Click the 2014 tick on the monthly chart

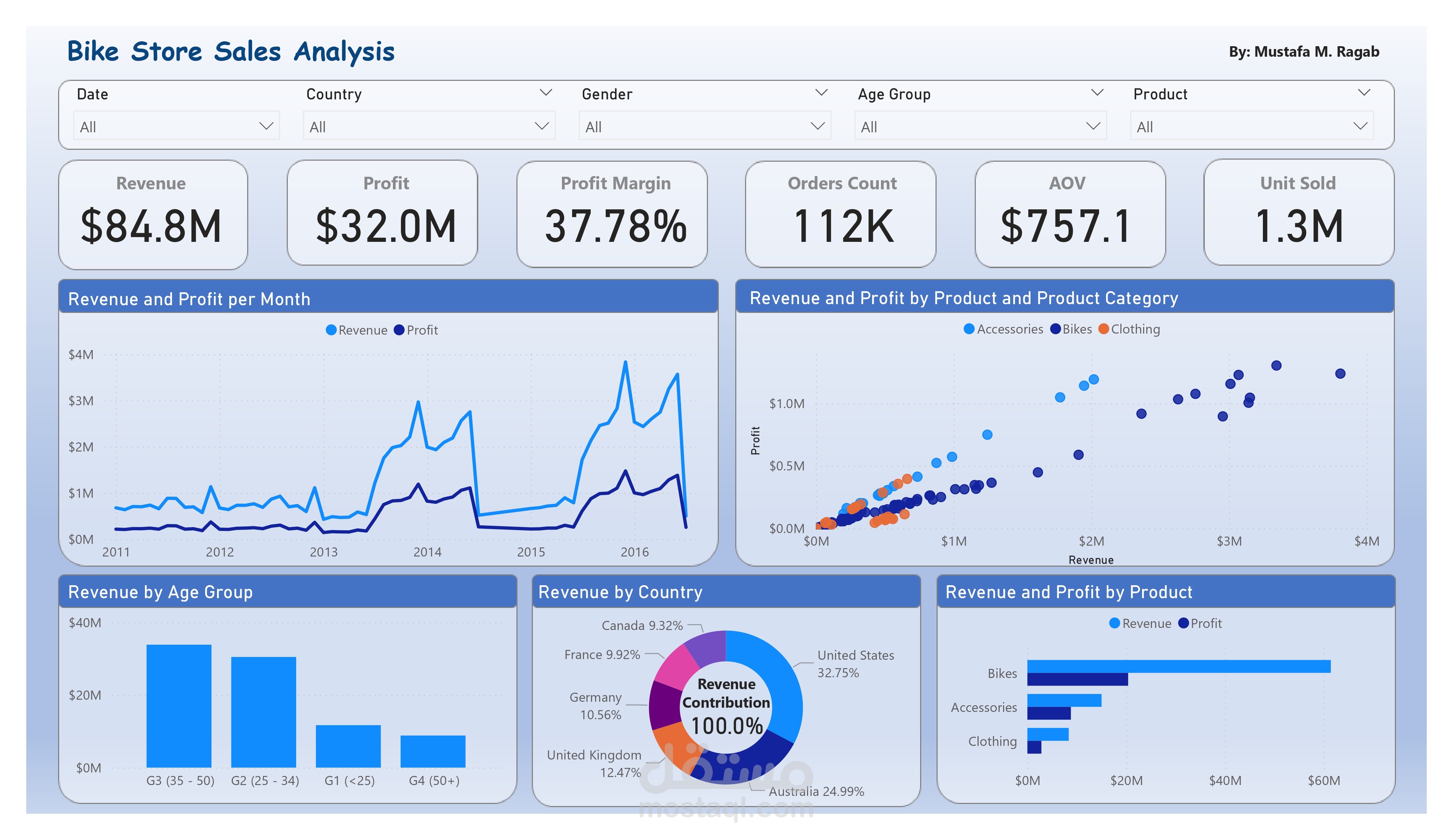[x=427, y=552]
